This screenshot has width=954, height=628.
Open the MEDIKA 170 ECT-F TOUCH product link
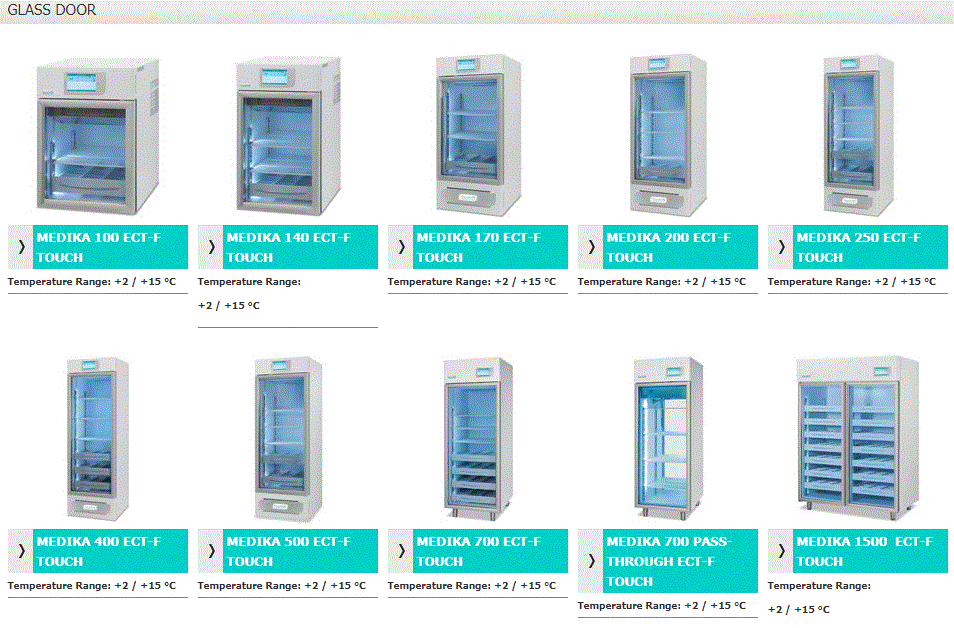coord(490,247)
